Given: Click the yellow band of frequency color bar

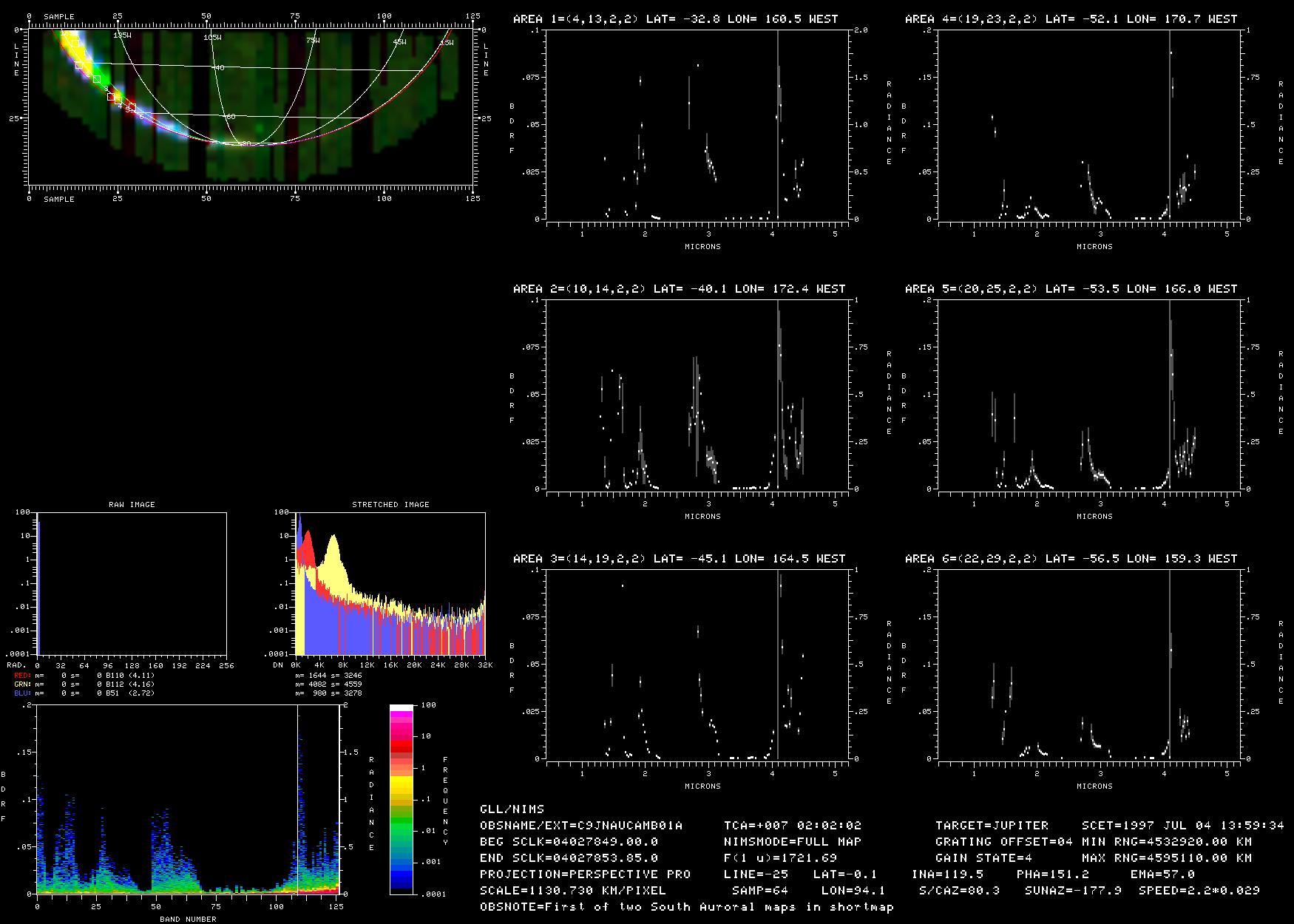Looking at the screenshot, I should click(x=402, y=782).
